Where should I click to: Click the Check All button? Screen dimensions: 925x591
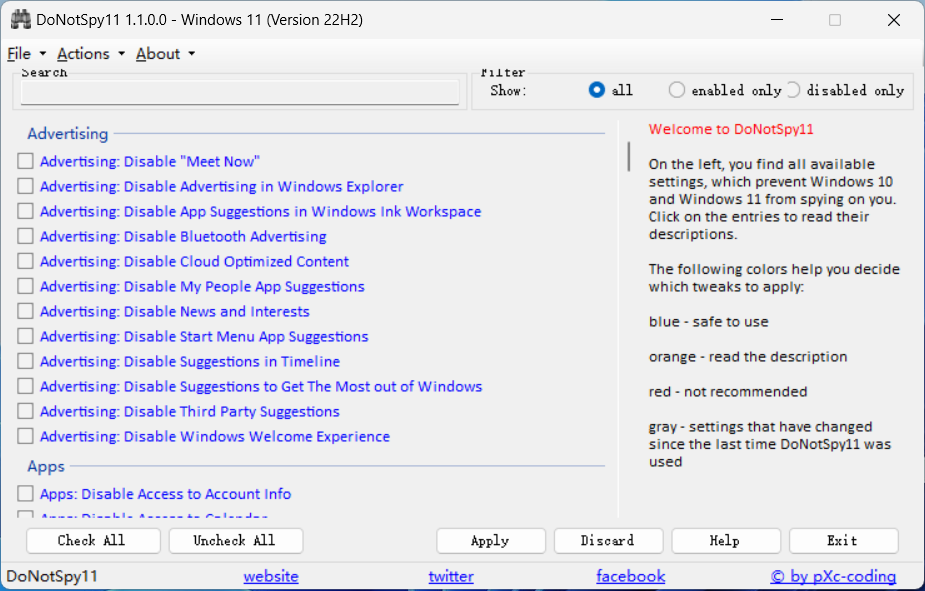[x=93, y=540]
